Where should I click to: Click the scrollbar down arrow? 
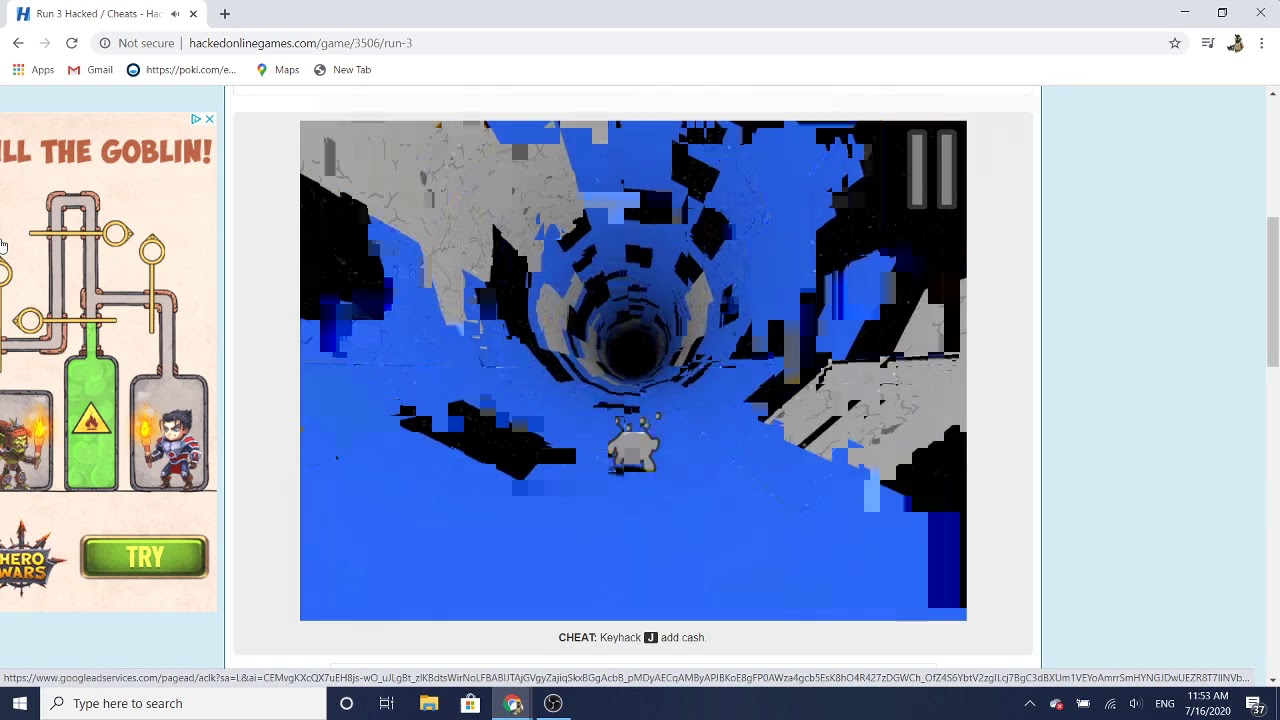tap(1273, 680)
